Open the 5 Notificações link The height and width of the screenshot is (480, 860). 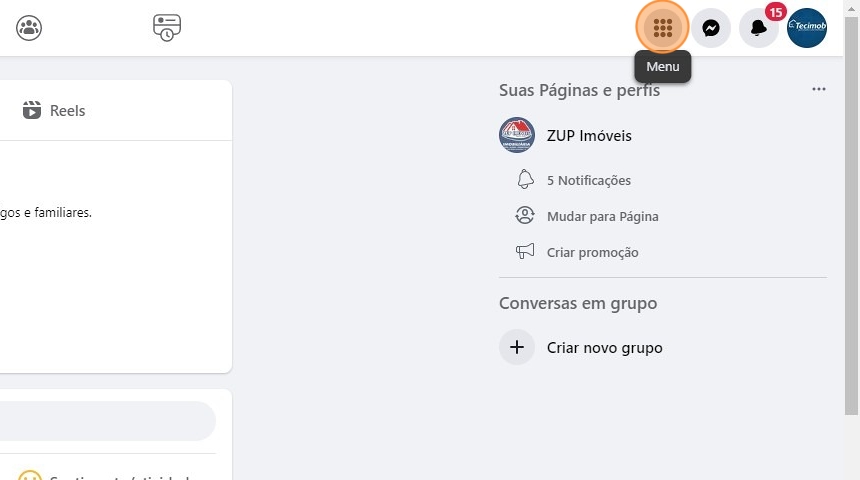point(589,181)
